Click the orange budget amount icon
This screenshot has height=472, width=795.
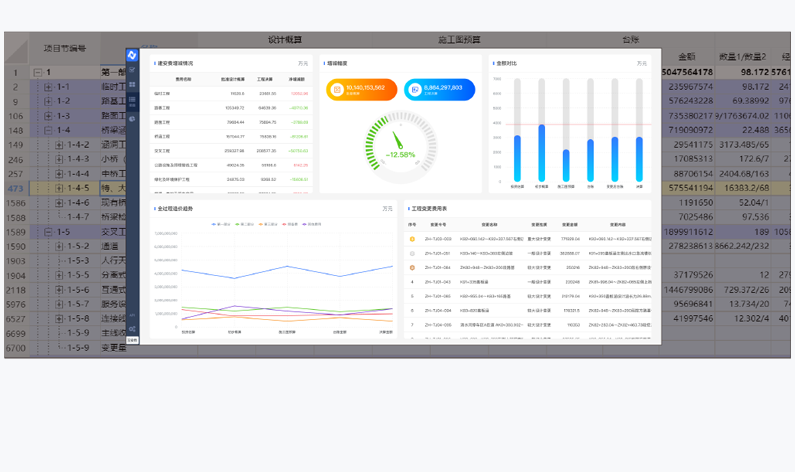338,90
